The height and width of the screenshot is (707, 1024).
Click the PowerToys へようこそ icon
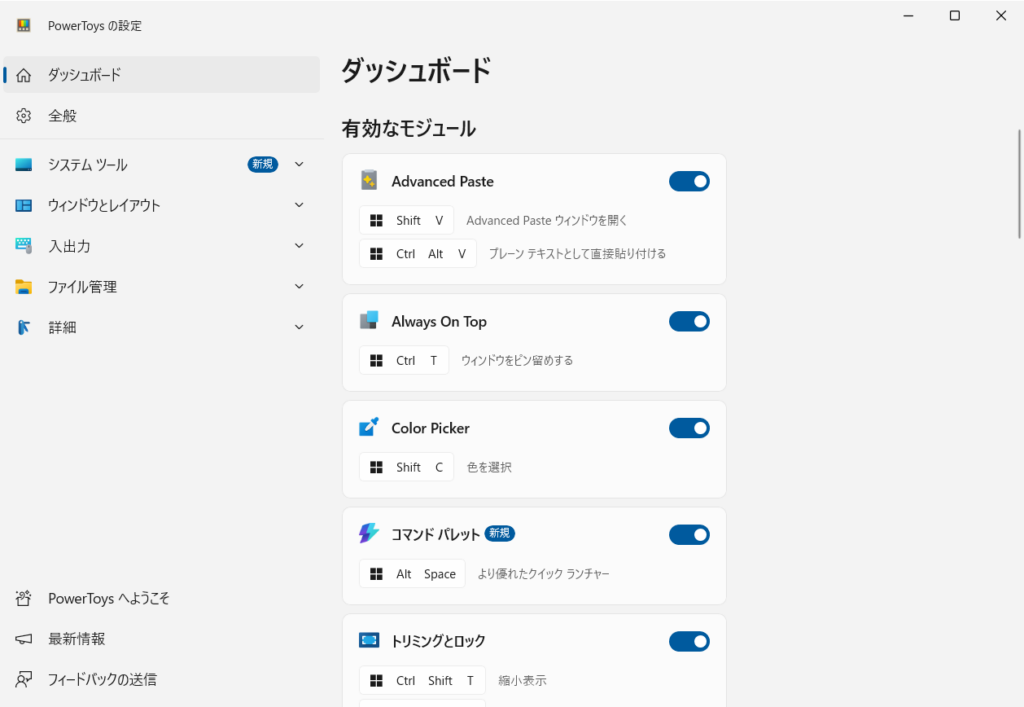(x=24, y=598)
